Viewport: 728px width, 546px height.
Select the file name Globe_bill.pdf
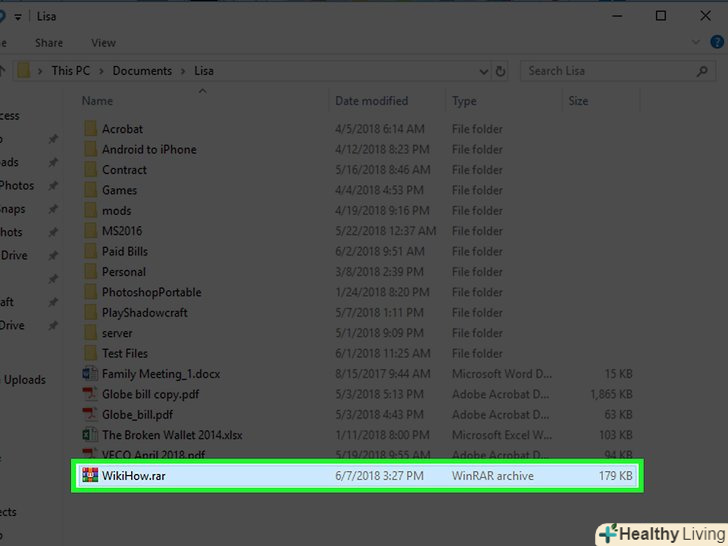point(137,415)
